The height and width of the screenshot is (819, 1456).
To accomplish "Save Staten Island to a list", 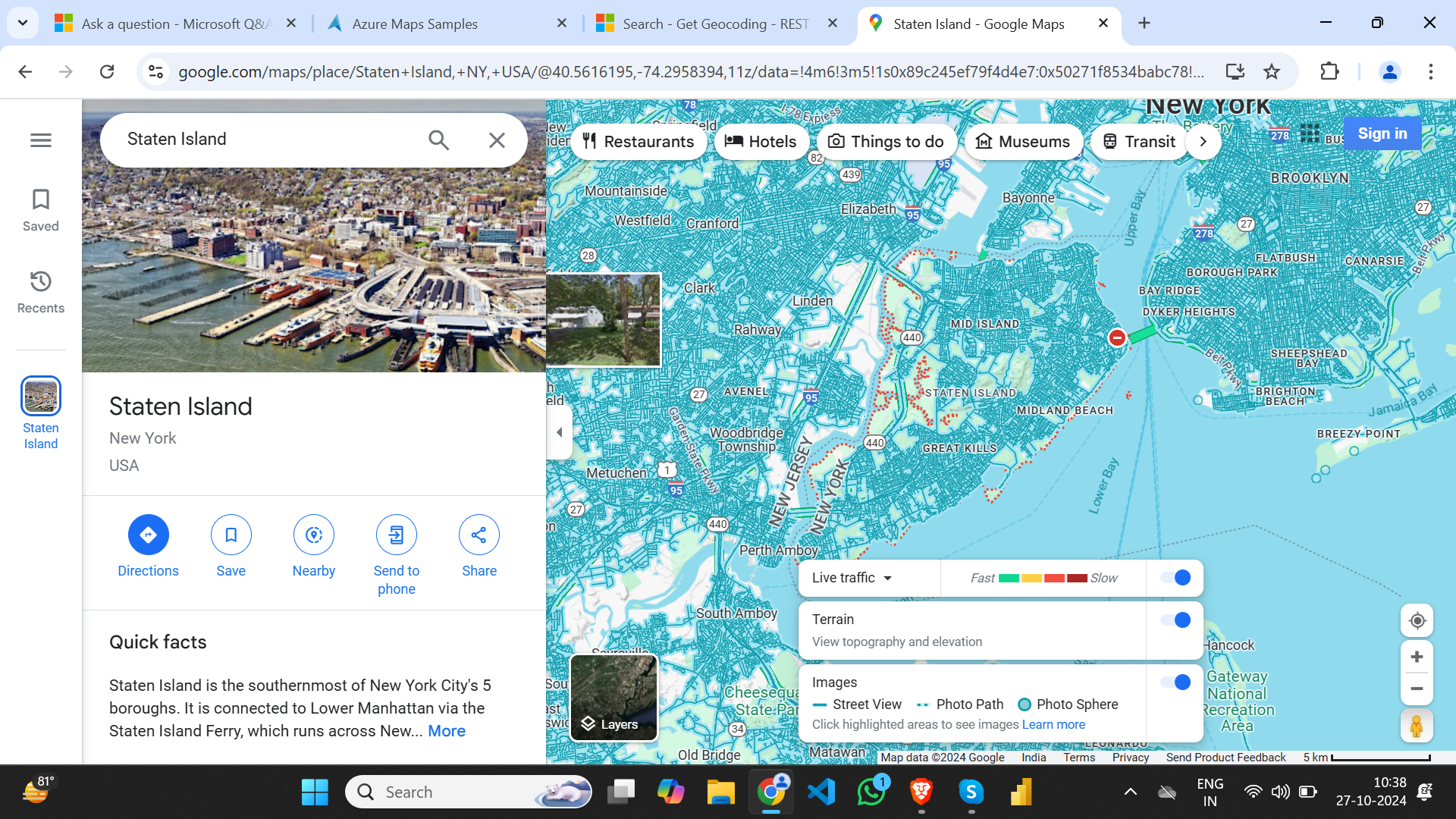I will 231,546.
